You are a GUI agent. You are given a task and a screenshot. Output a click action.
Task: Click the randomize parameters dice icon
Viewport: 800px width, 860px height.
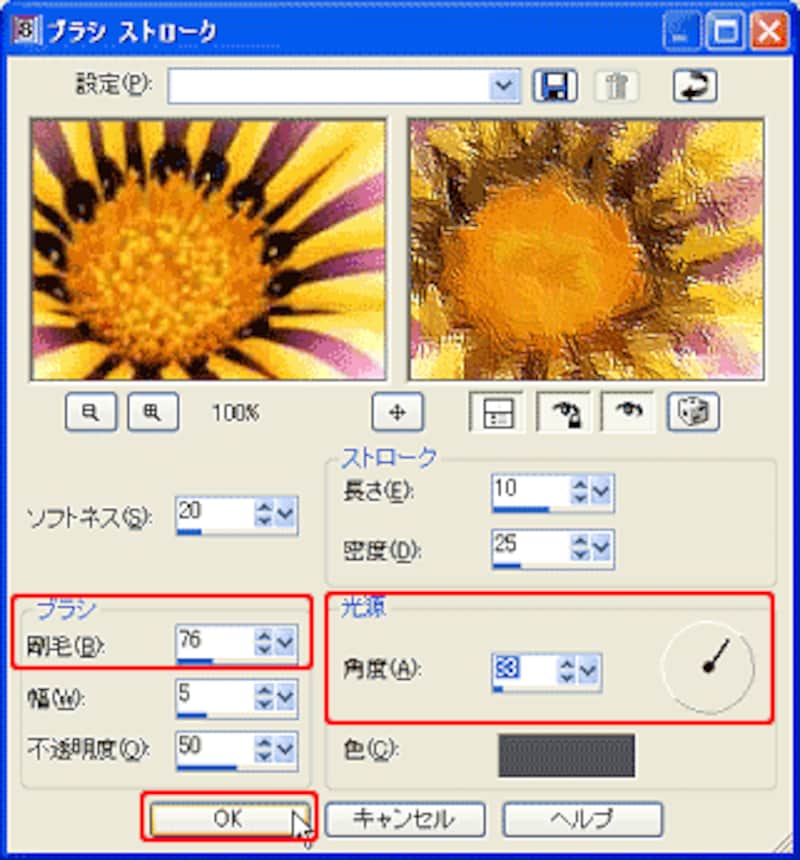coord(693,411)
